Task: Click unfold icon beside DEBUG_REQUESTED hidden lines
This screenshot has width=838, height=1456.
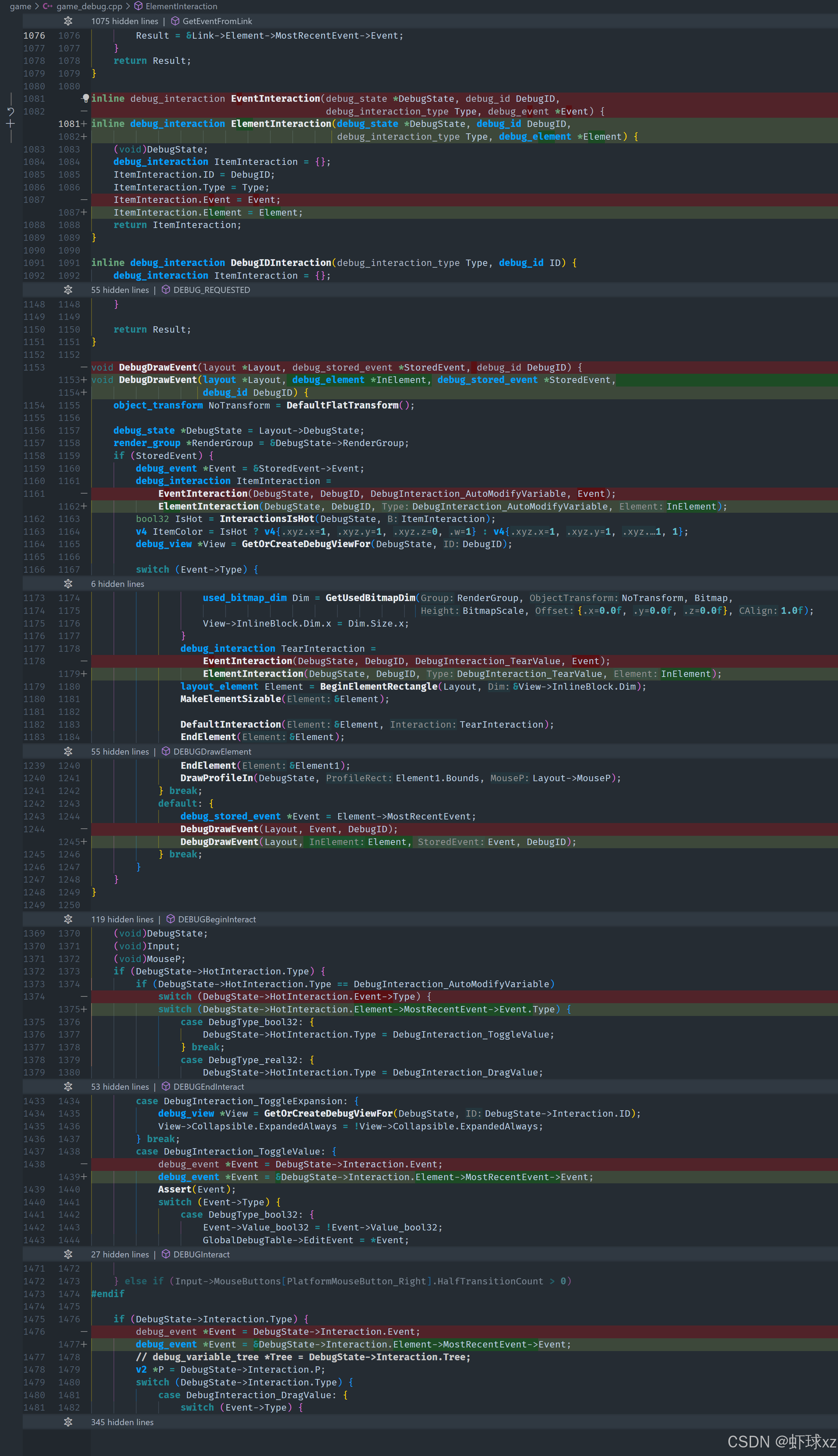Action: (x=68, y=290)
